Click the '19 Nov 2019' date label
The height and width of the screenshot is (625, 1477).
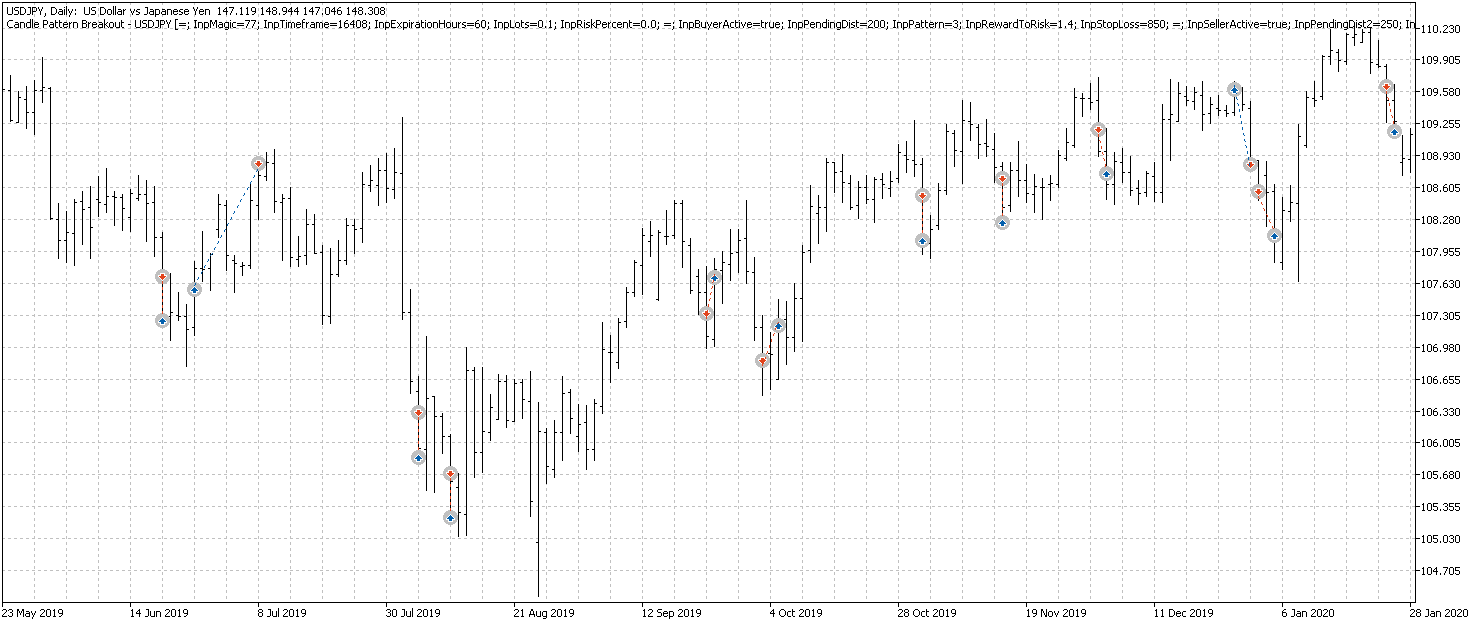tap(1056, 613)
